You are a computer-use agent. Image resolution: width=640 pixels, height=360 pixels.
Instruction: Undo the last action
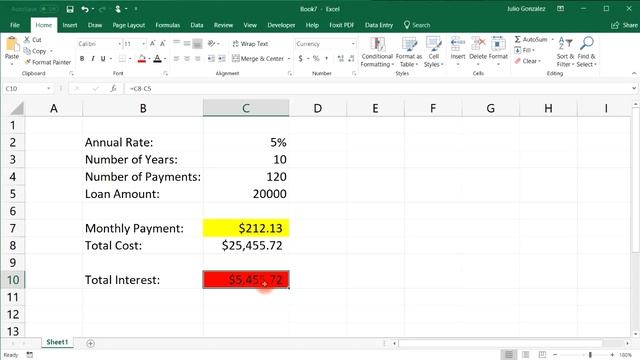(x=85, y=9)
